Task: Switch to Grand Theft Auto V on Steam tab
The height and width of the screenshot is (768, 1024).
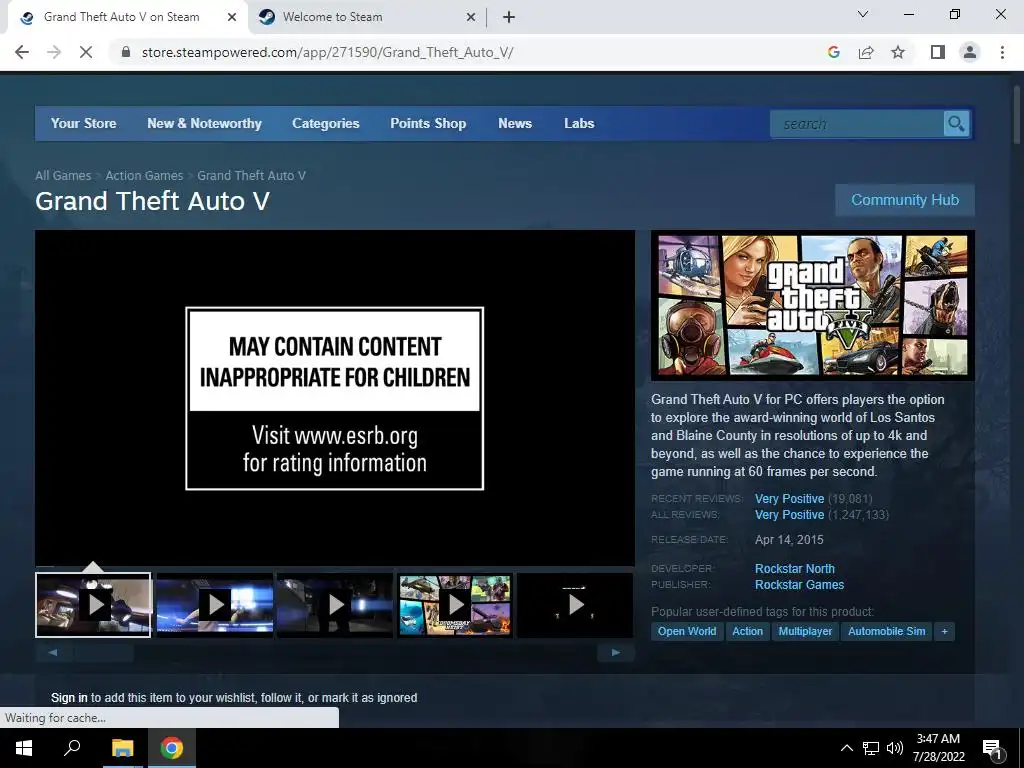Action: click(x=121, y=17)
